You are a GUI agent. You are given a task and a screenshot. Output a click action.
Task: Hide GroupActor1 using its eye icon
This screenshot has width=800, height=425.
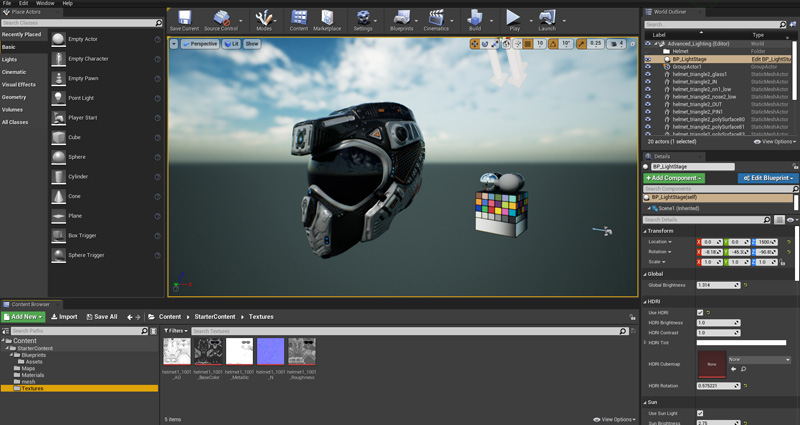coord(648,67)
